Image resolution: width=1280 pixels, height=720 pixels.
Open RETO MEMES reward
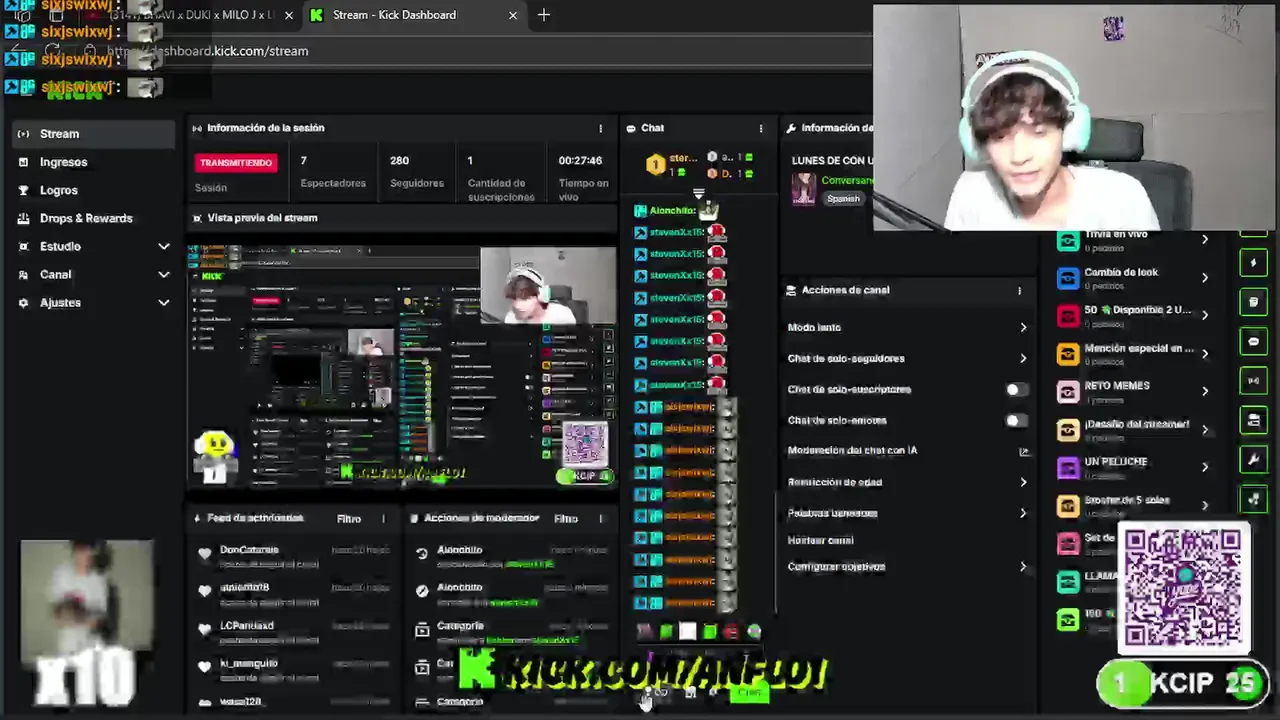click(1133, 391)
